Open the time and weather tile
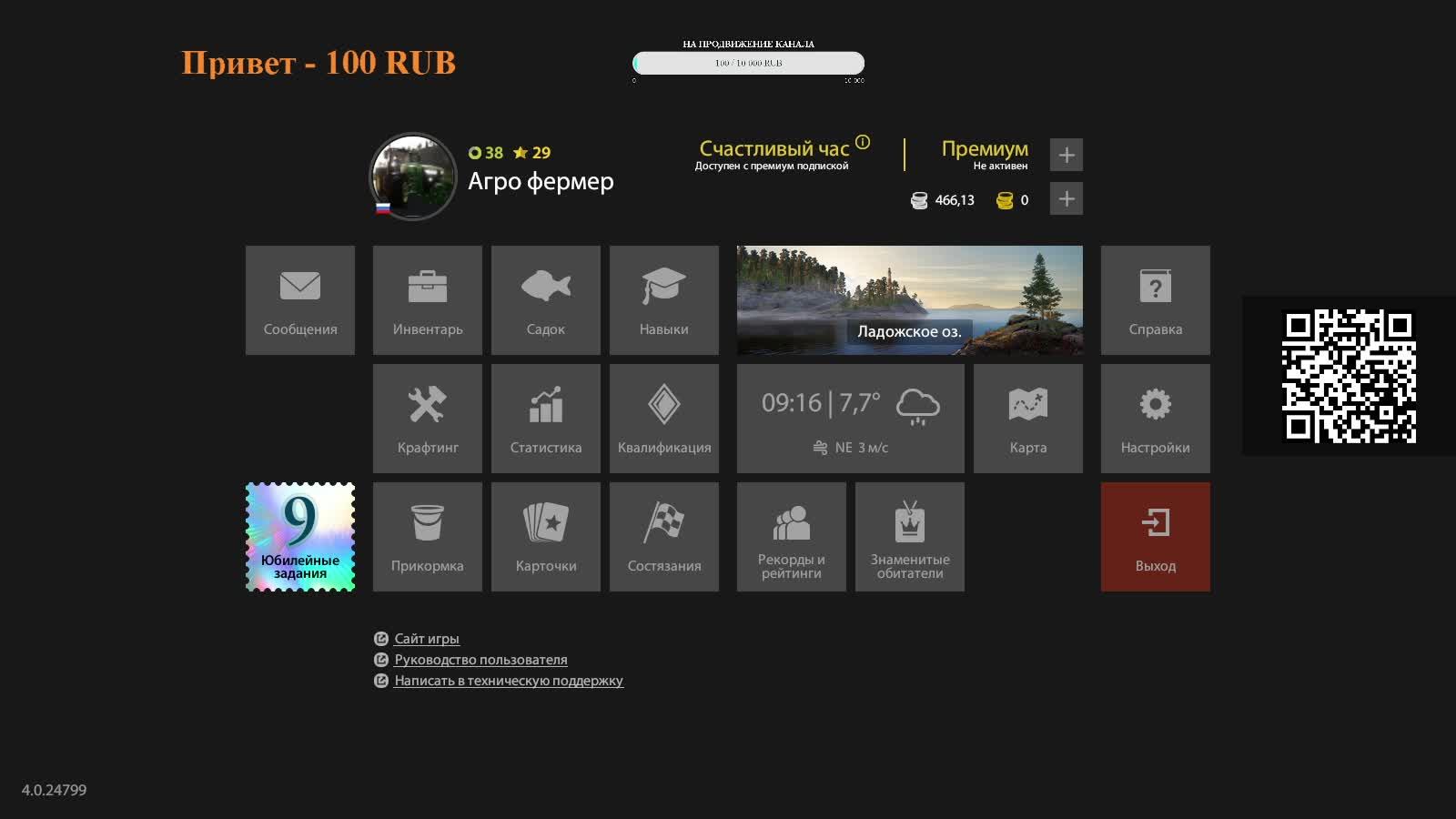Viewport: 1456px width, 819px height. click(x=851, y=419)
